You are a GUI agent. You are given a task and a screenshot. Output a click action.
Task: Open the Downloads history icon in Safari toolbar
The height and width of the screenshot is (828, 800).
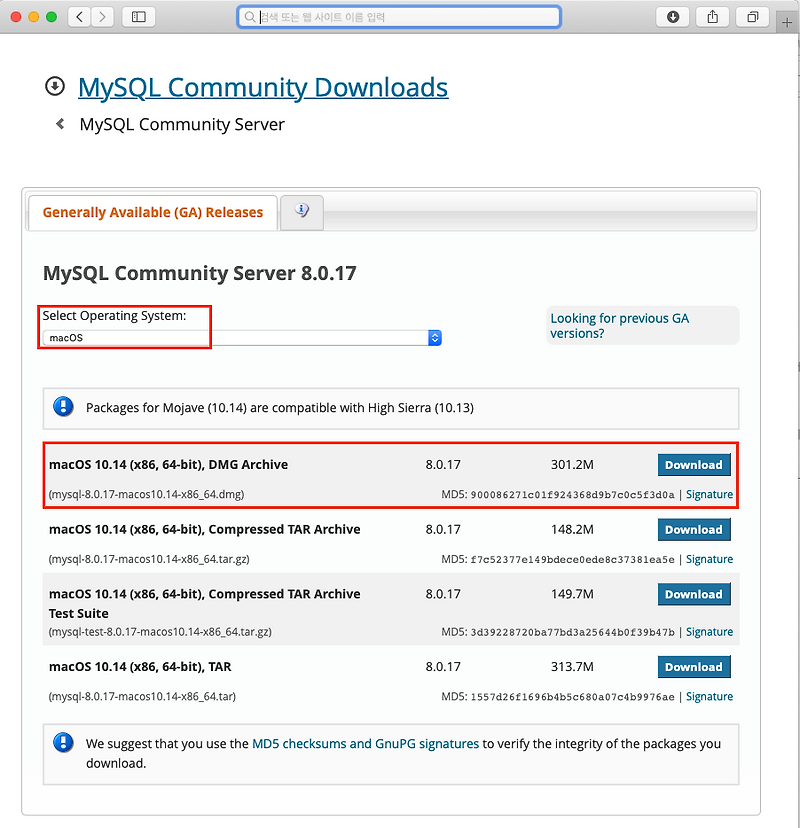(672, 16)
